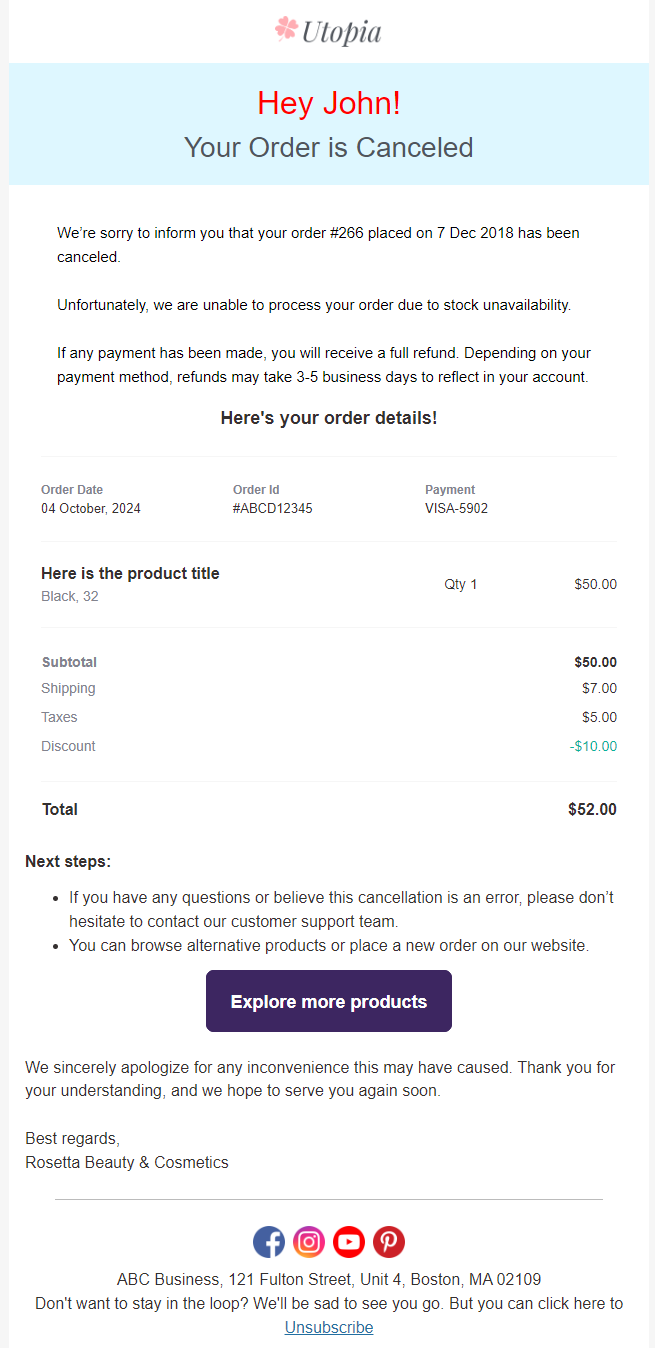Screen dimensions: 655x1371
Task: Open the Instagram social icon
Action: point(309,1242)
